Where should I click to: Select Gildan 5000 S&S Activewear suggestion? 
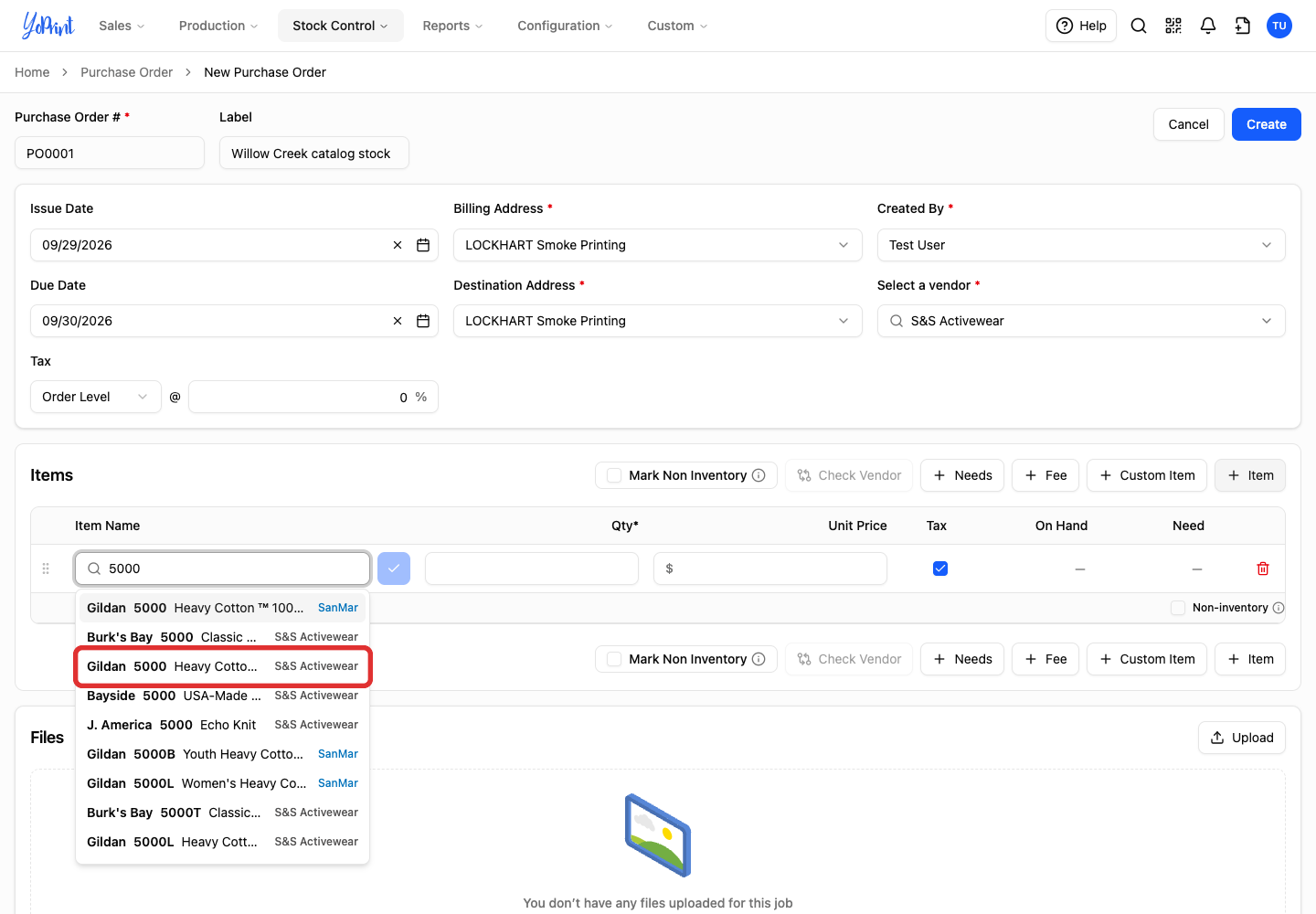coord(222,666)
